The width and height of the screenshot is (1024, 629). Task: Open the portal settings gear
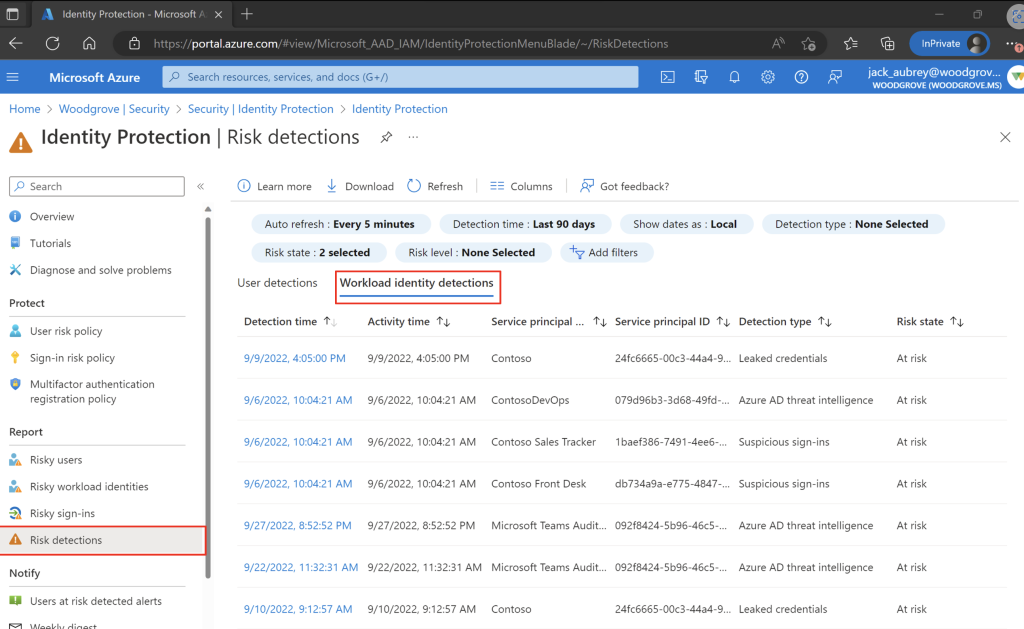pyautogui.click(x=767, y=77)
